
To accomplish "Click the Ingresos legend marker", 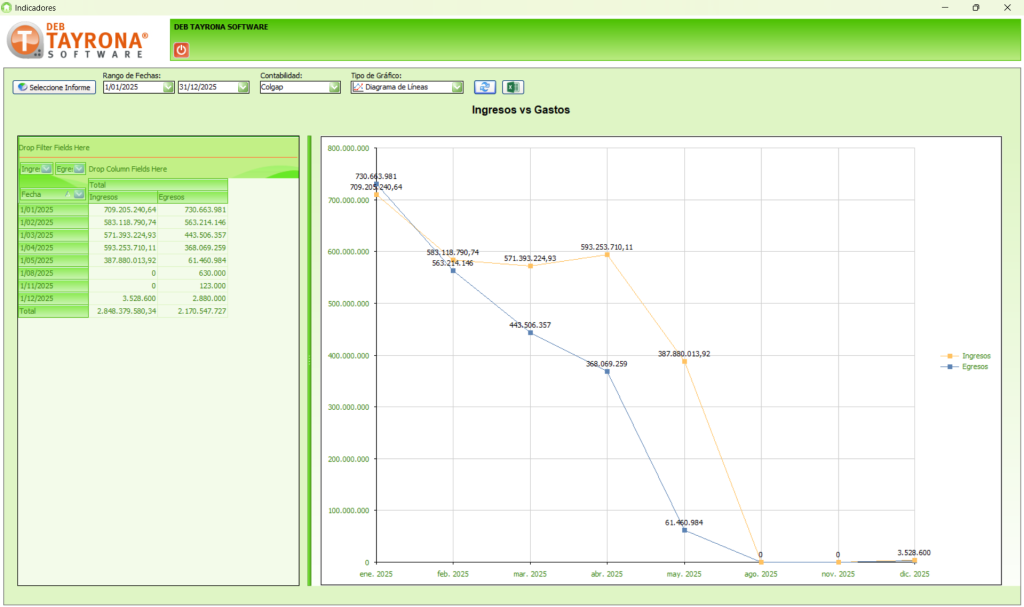I will (949, 355).
